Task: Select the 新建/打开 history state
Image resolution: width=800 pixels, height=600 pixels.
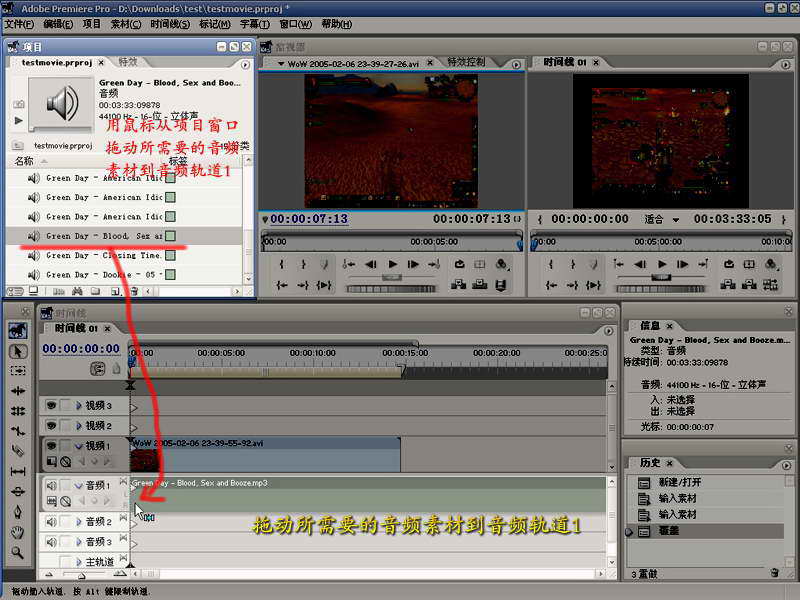Action: point(680,482)
